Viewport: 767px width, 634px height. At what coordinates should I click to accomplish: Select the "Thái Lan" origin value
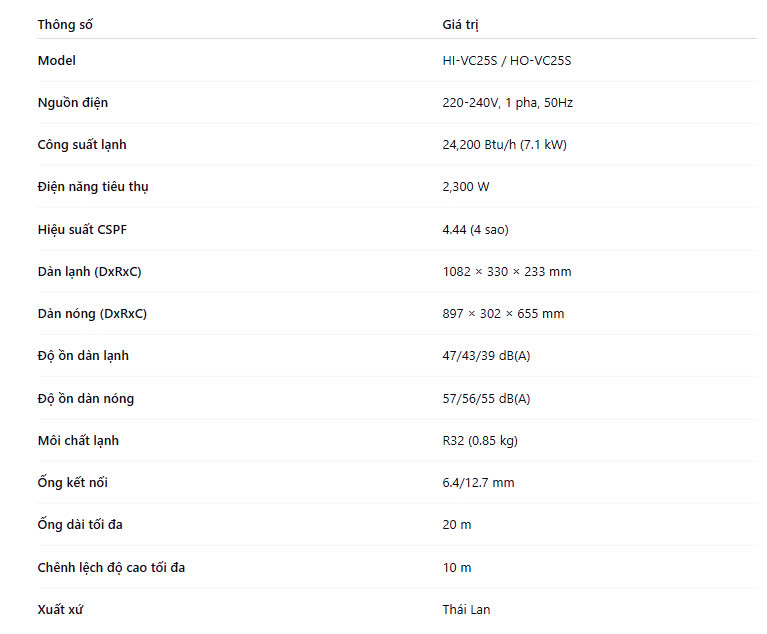[466, 610]
